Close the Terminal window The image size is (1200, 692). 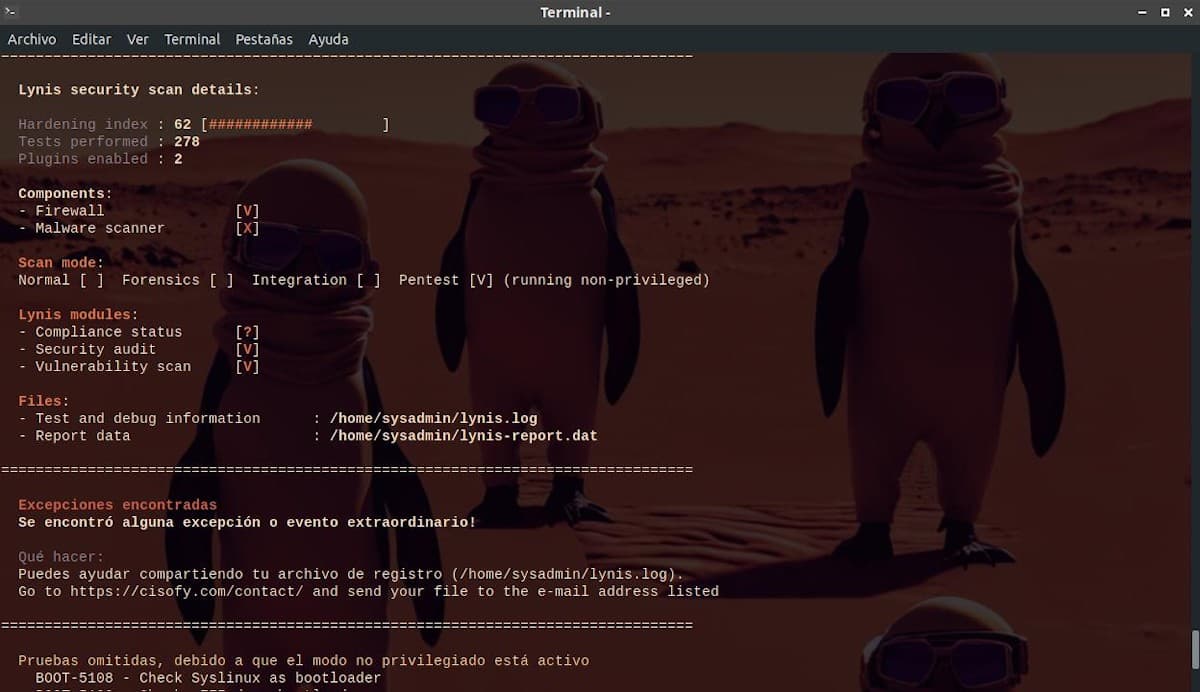tap(1186, 12)
